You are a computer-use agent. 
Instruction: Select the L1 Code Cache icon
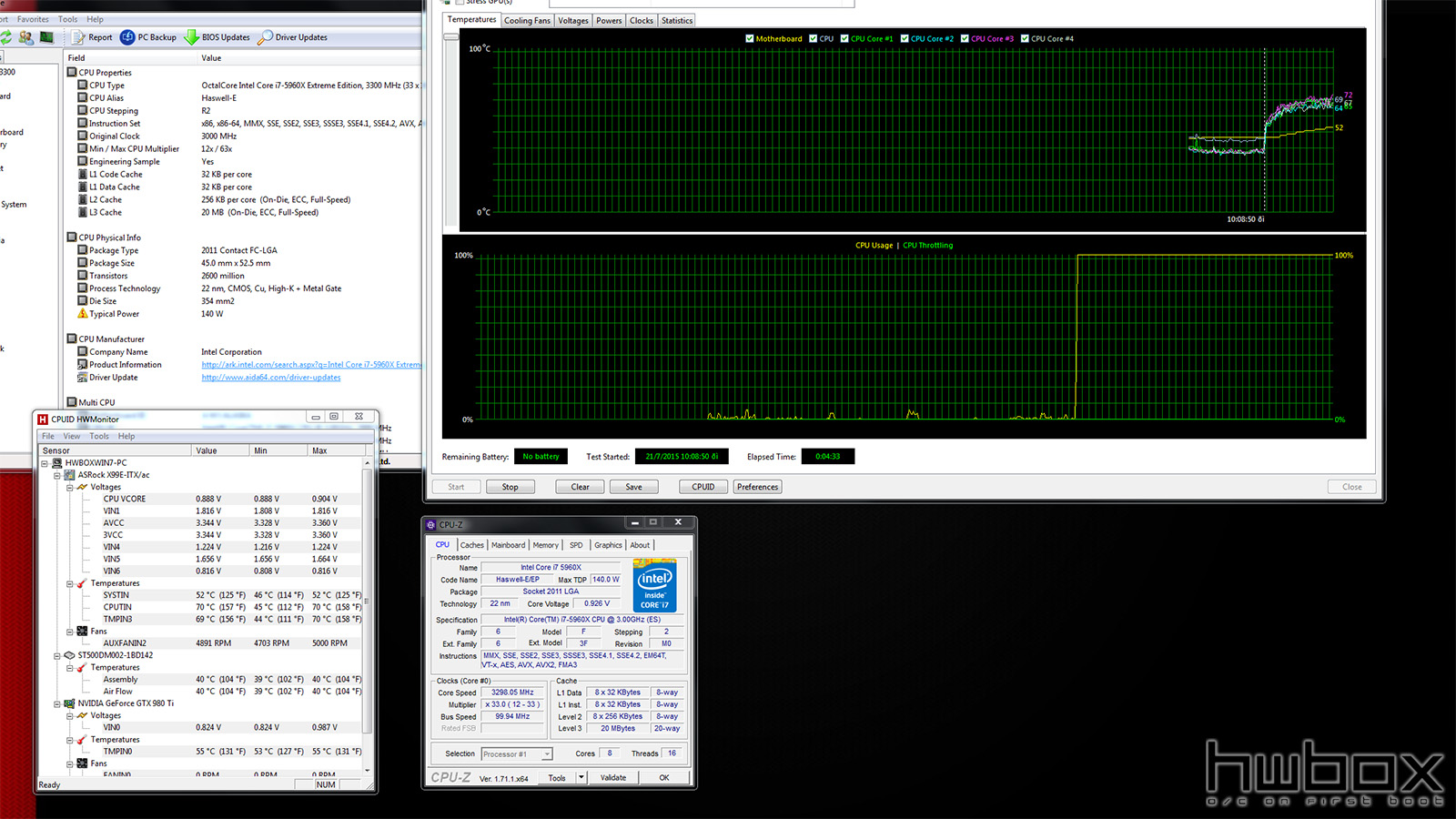coord(83,174)
